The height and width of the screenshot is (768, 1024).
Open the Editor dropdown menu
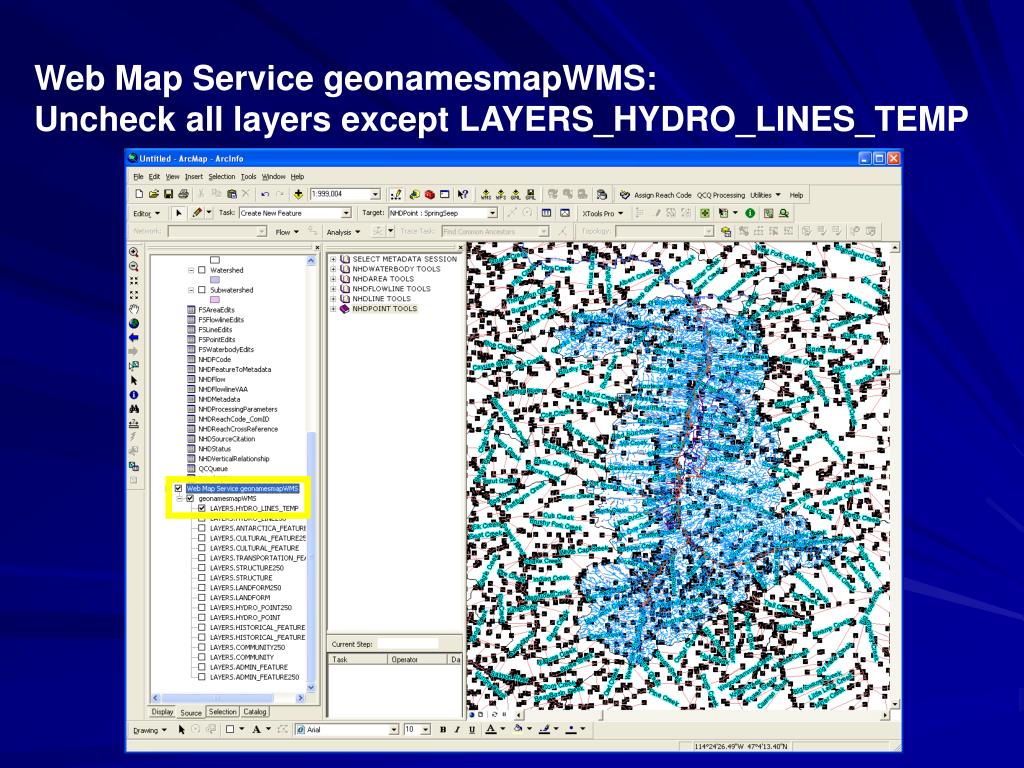pyautogui.click(x=146, y=214)
